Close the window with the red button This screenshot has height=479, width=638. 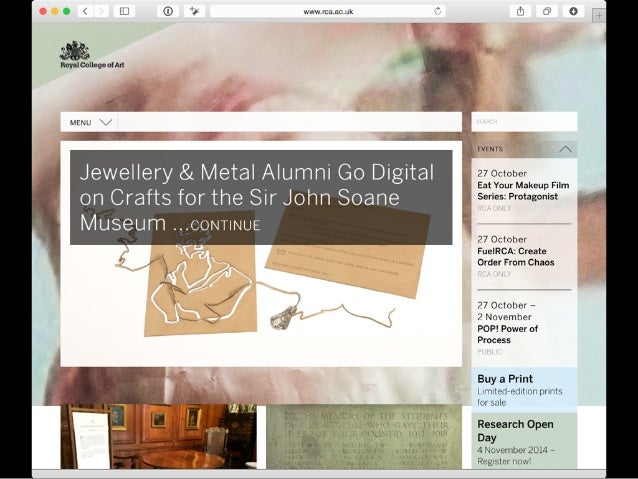point(43,11)
